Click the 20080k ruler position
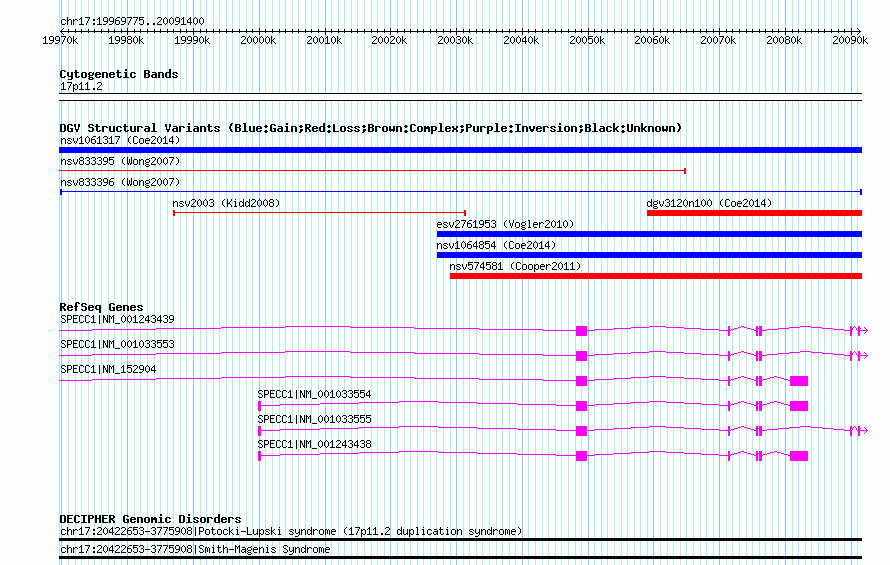This screenshot has width=890, height=565. (784, 40)
